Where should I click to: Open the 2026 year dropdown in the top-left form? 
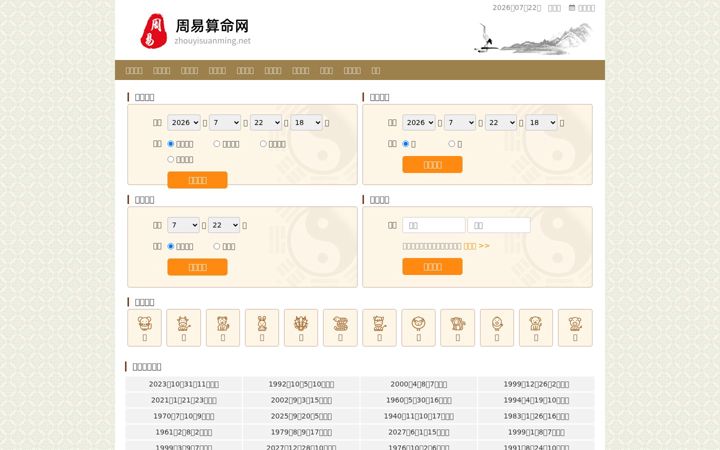pos(184,123)
